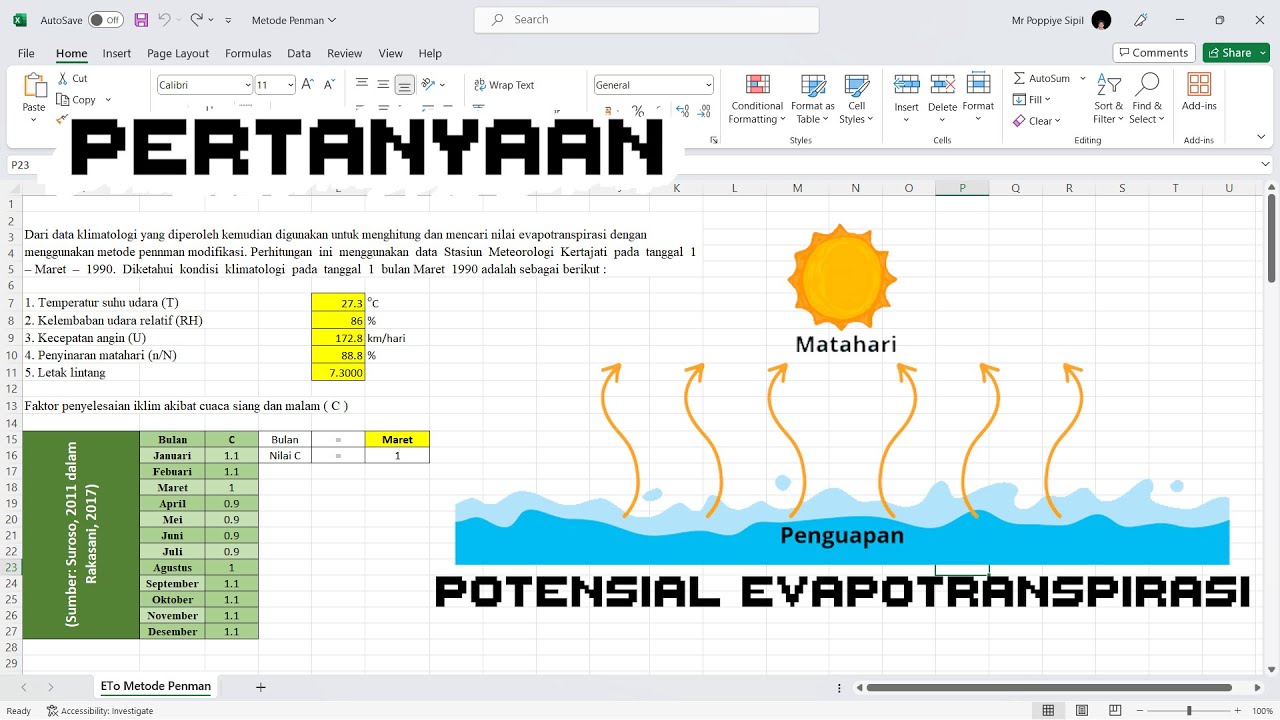Toggle the AutoSave switch
Image resolution: width=1280 pixels, height=720 pixels.
[105, 20]
